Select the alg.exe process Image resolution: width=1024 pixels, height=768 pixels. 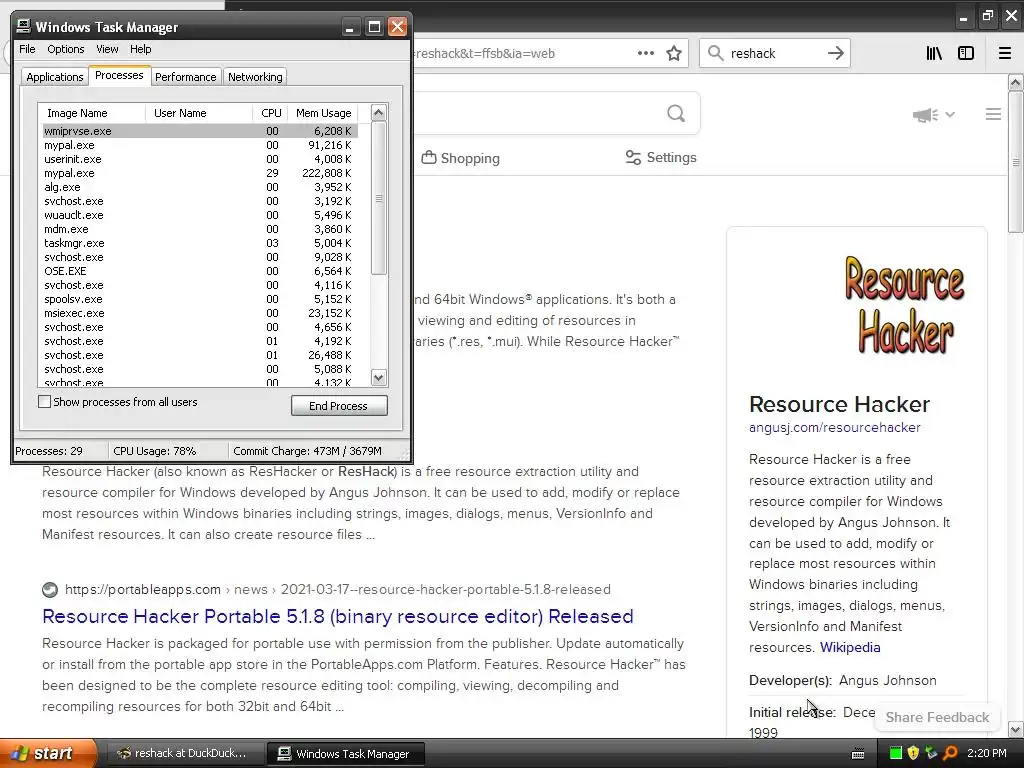click(x=200, y=187)
